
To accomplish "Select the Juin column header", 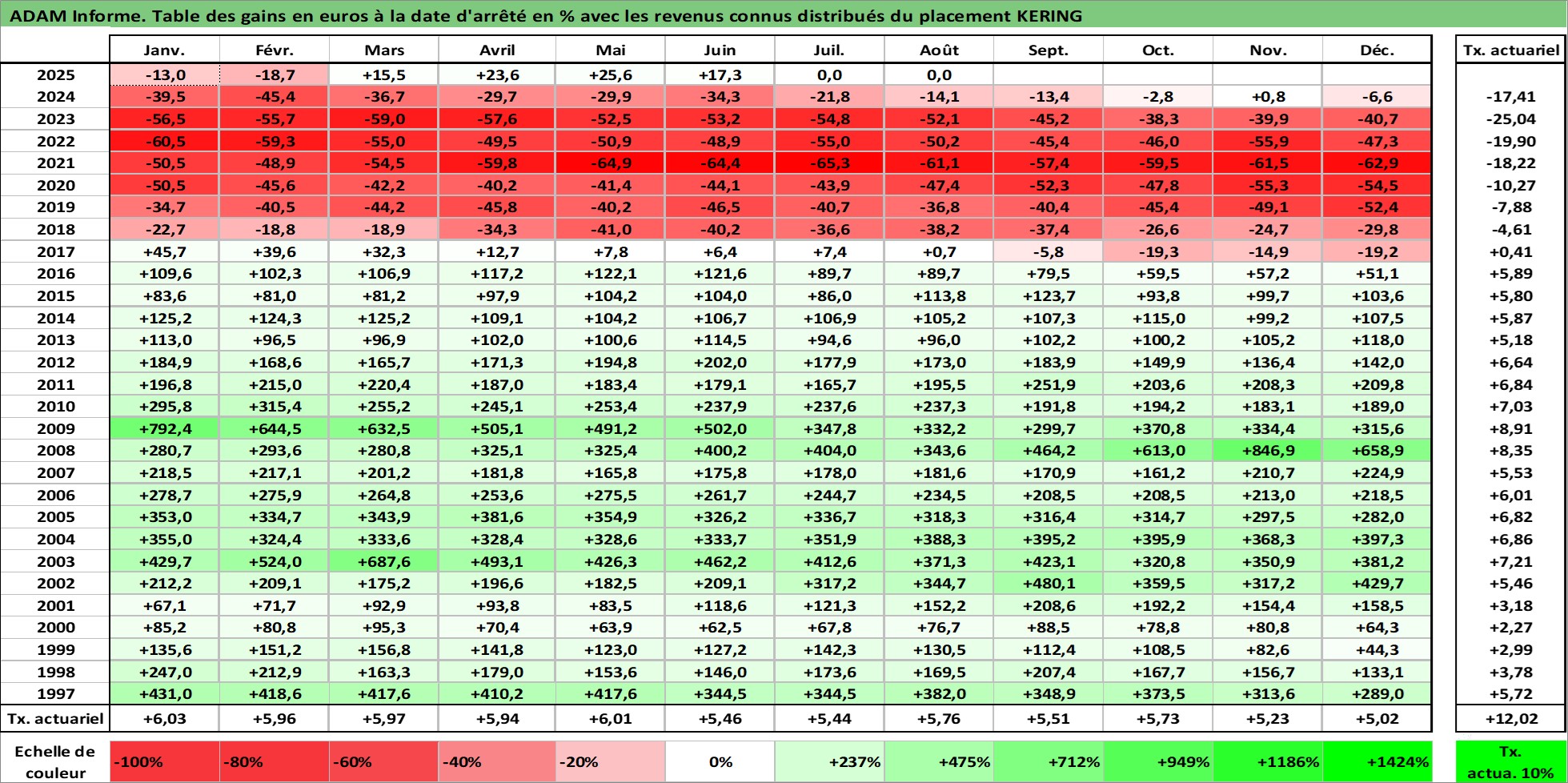I will coord(720,50).
